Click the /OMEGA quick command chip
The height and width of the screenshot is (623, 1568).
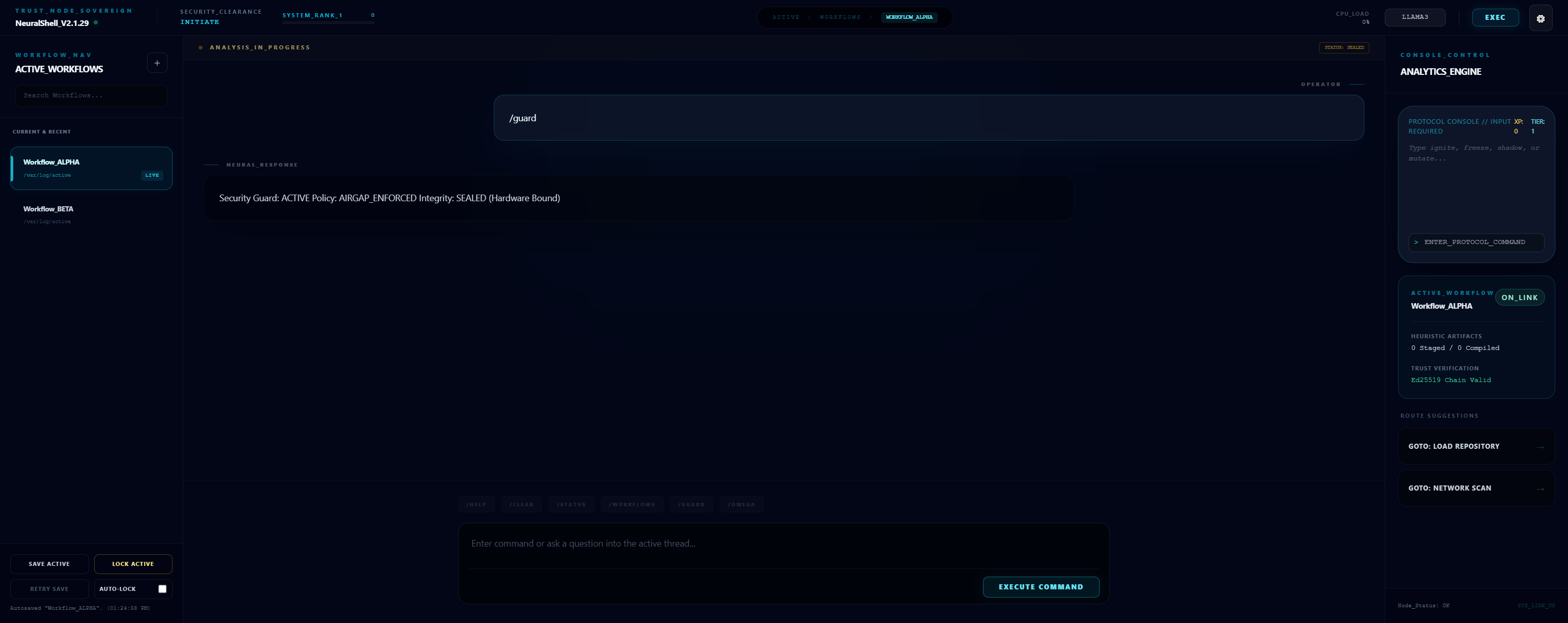pos(741,504)
